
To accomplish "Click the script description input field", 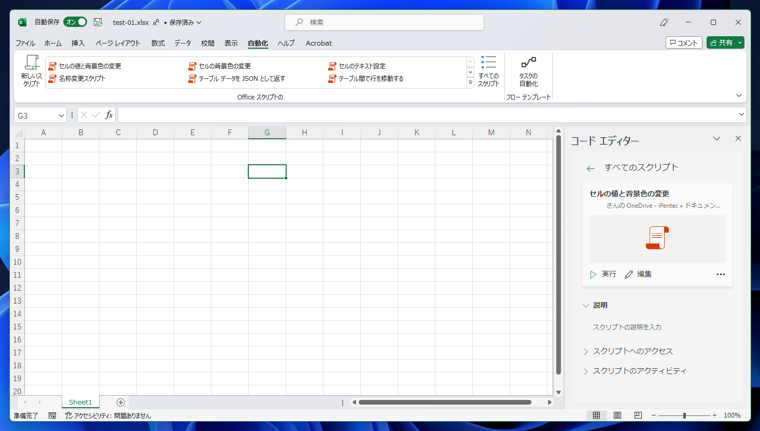I will pos(627,327).
